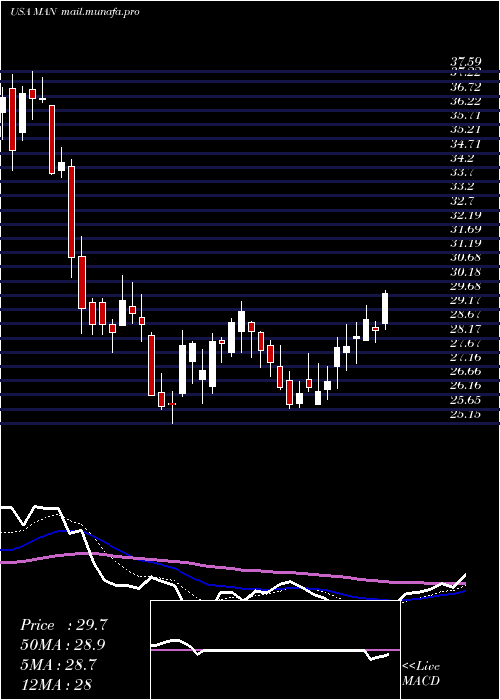
Task: Click the 'USA MAN mail.munafa.pro' title text
Action: 75,12
